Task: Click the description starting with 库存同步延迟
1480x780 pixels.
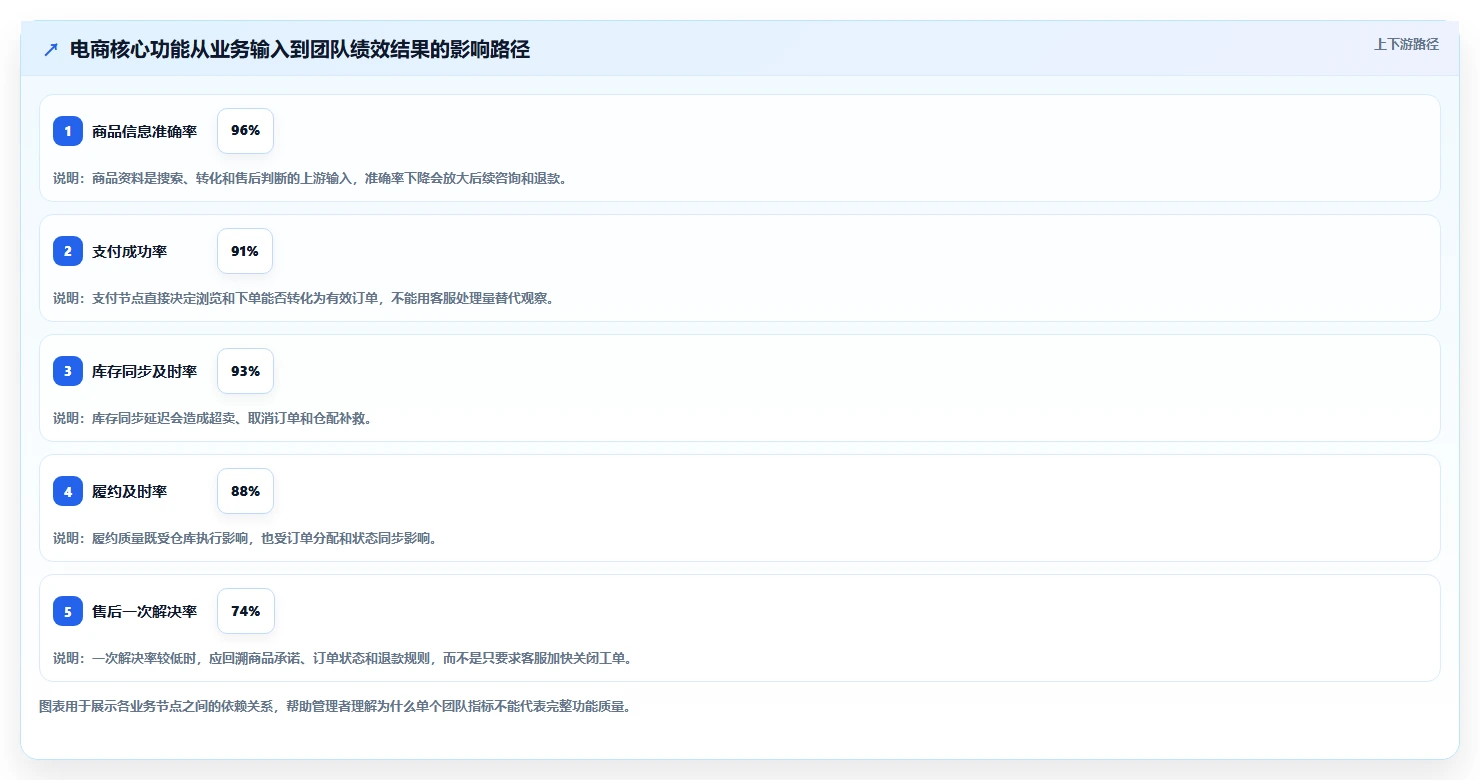Action: point(213,418)
